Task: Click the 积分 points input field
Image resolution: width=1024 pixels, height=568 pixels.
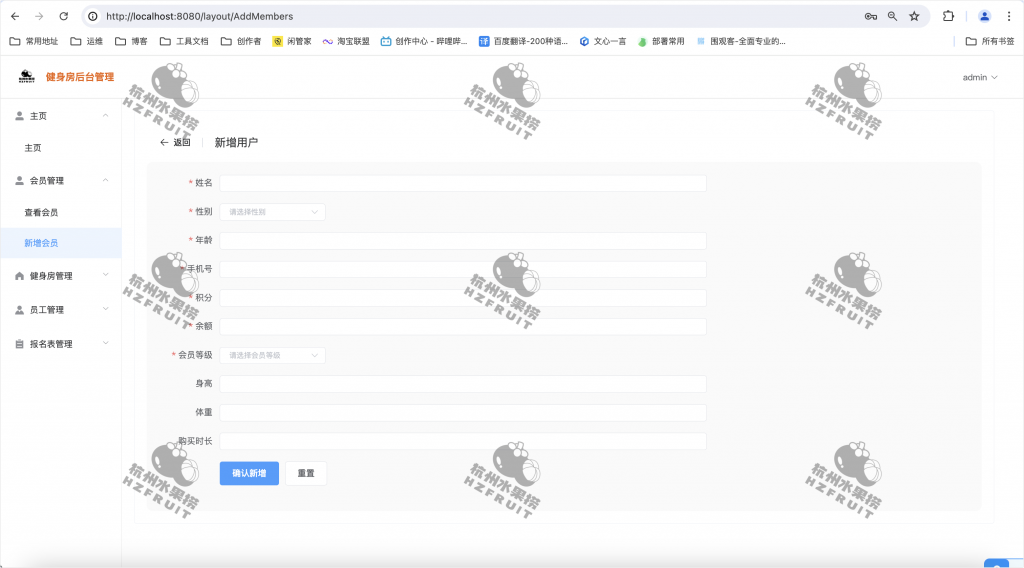Action: (x=463, y=298)
